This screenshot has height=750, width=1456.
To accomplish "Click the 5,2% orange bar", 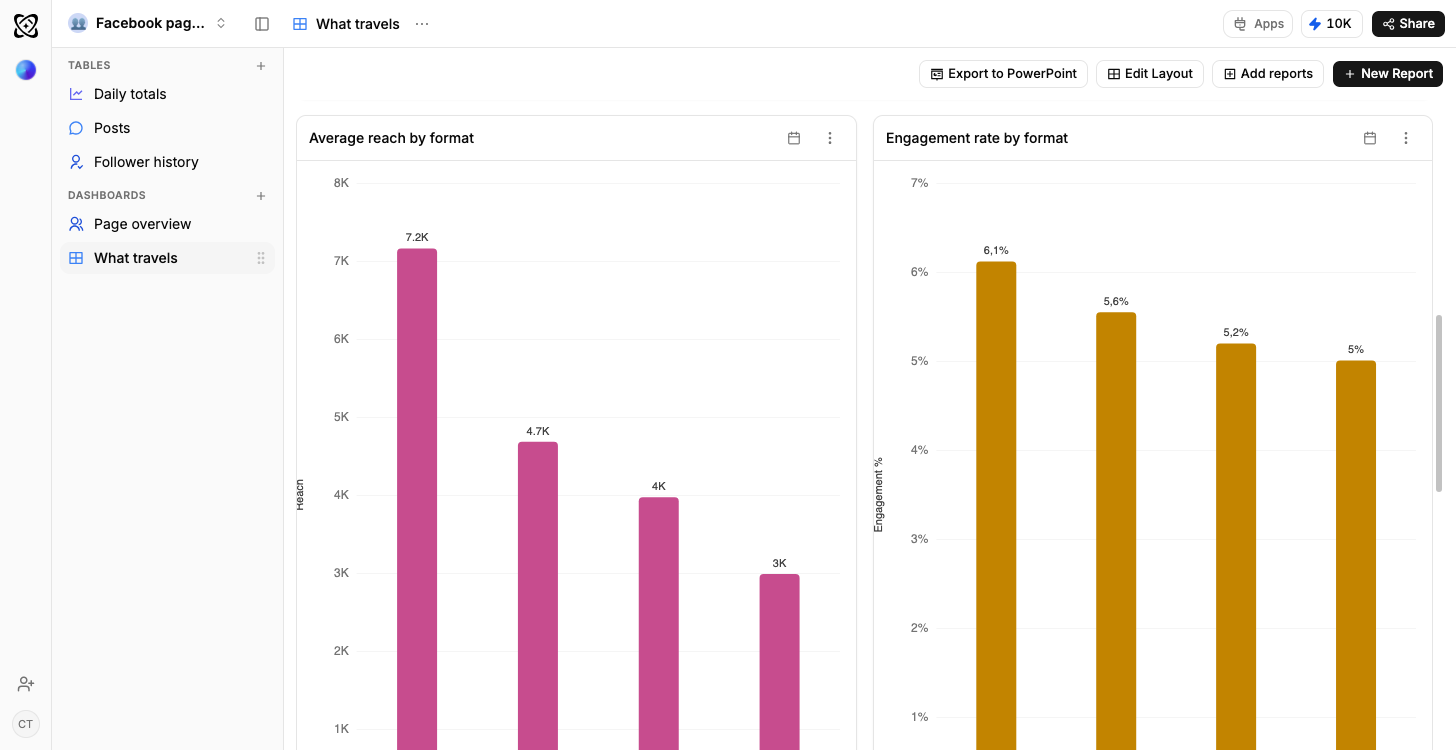I will 1236,547.
